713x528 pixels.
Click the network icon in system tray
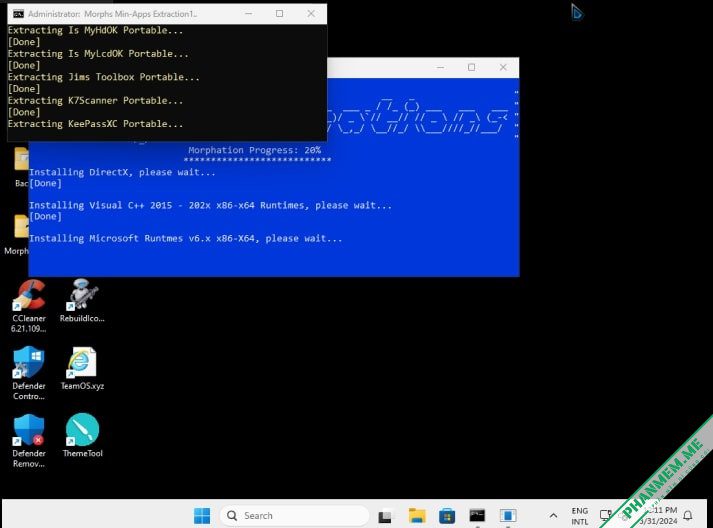(x=606, y=515)
